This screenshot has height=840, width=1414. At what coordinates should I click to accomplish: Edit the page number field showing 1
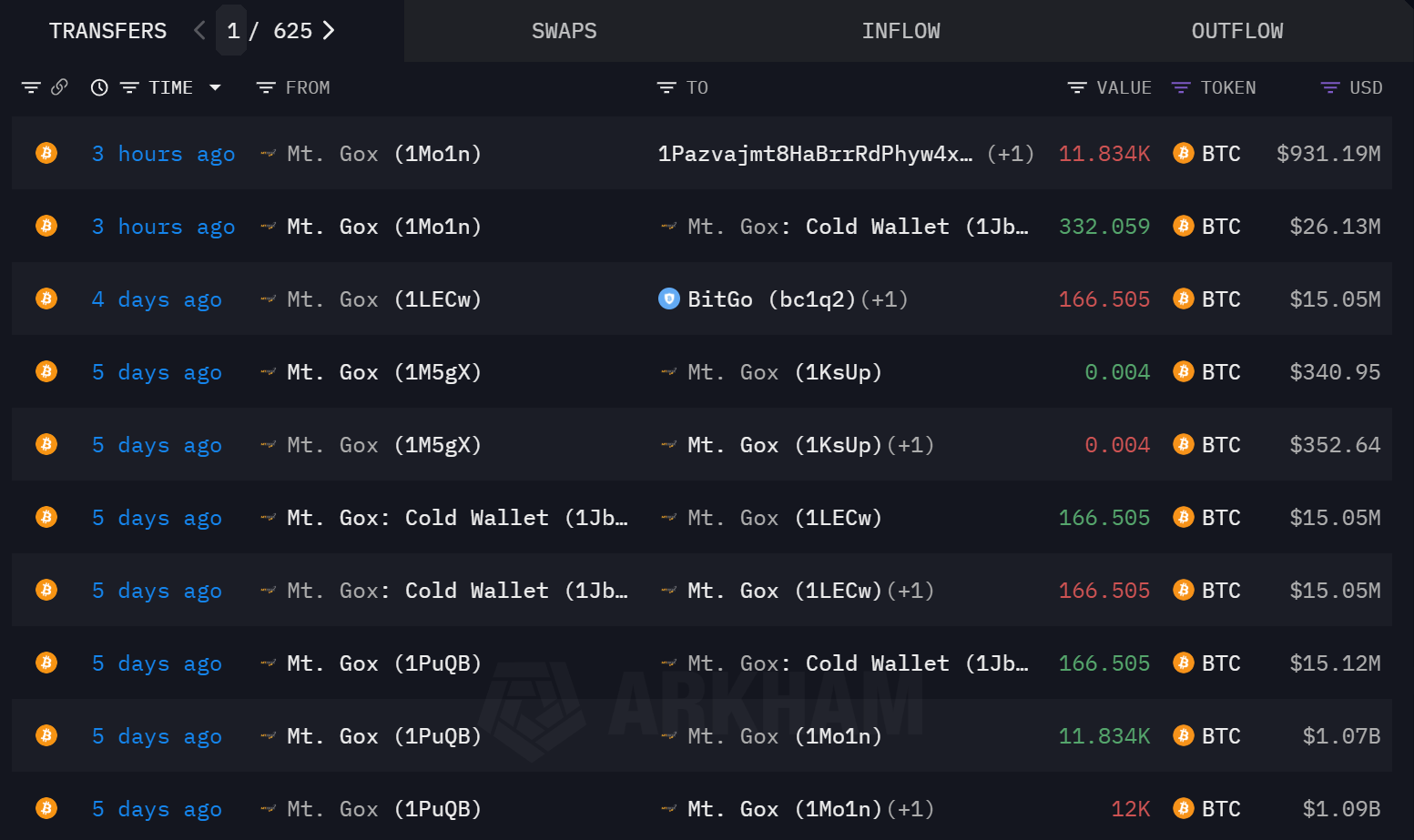[232, 31]
